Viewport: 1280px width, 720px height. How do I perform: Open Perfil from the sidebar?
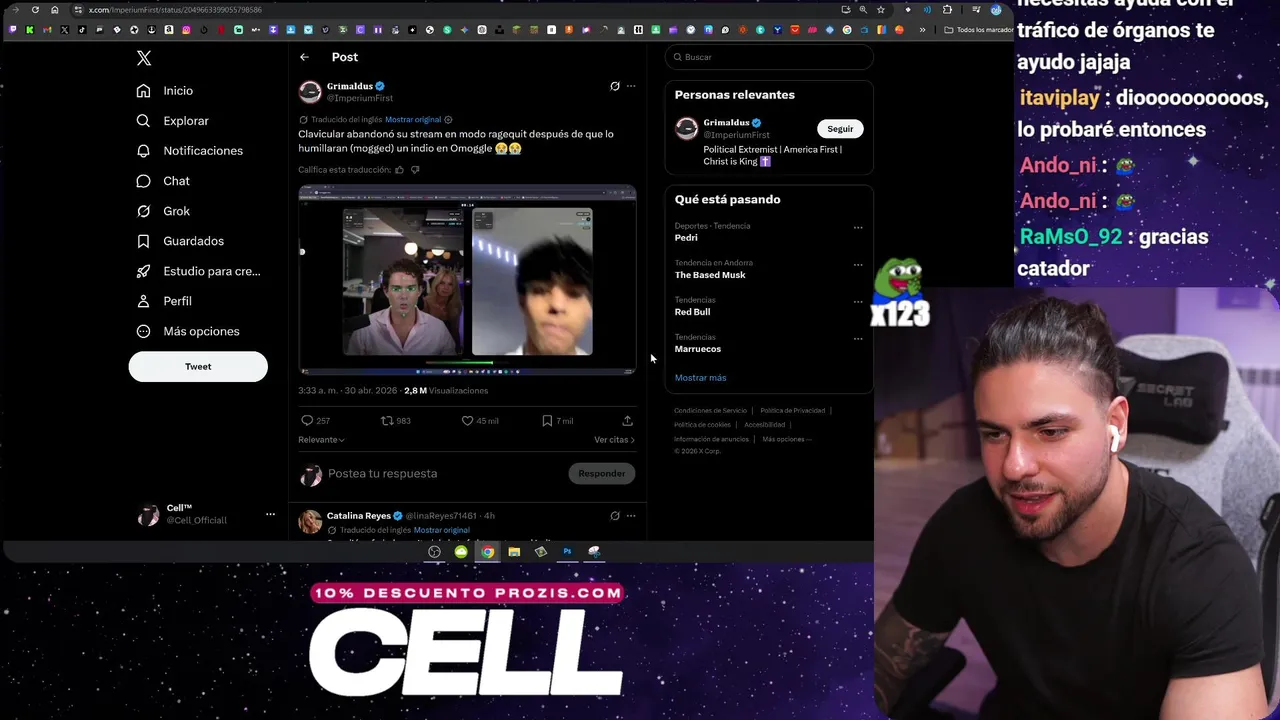[164, 301]
